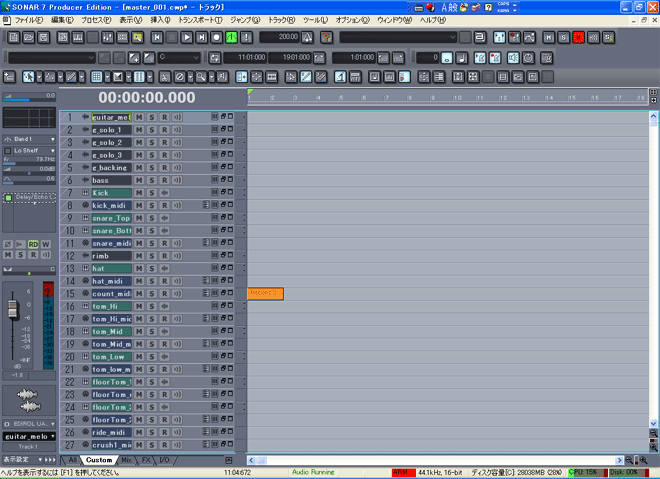
Task: Select the FX tab
Action: [145, 459]
